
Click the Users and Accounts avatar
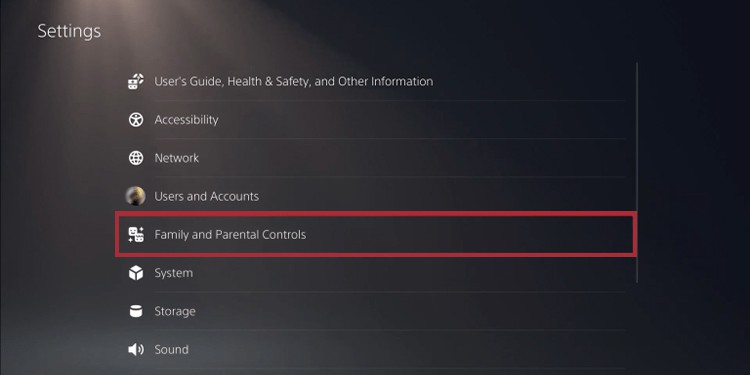coord(135,196)
